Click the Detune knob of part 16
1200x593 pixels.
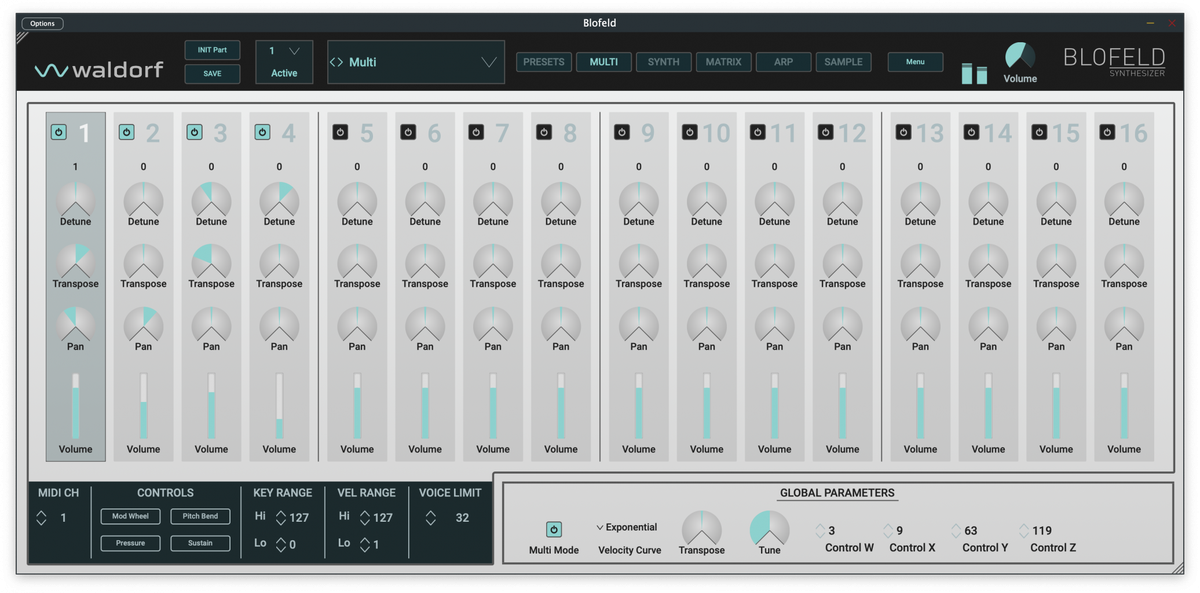point(1124,200)
